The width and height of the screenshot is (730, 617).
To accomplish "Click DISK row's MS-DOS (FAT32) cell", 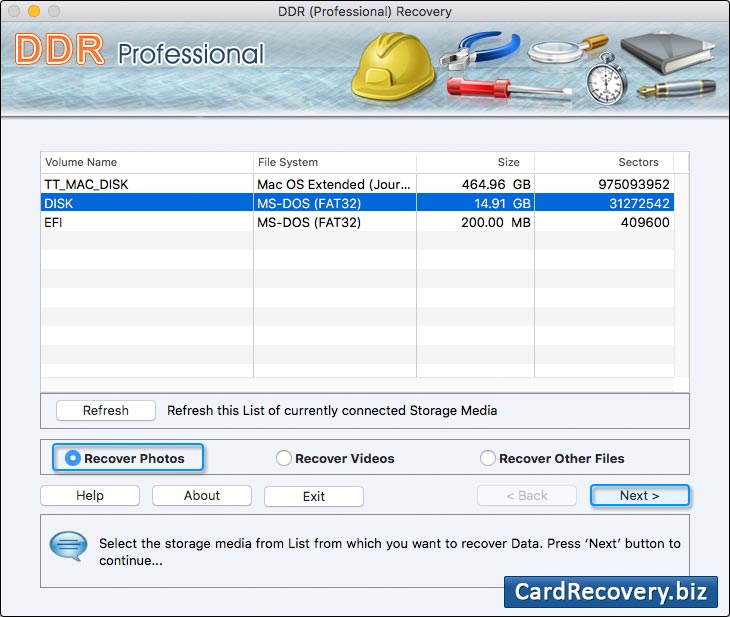I will pos(335,203).
